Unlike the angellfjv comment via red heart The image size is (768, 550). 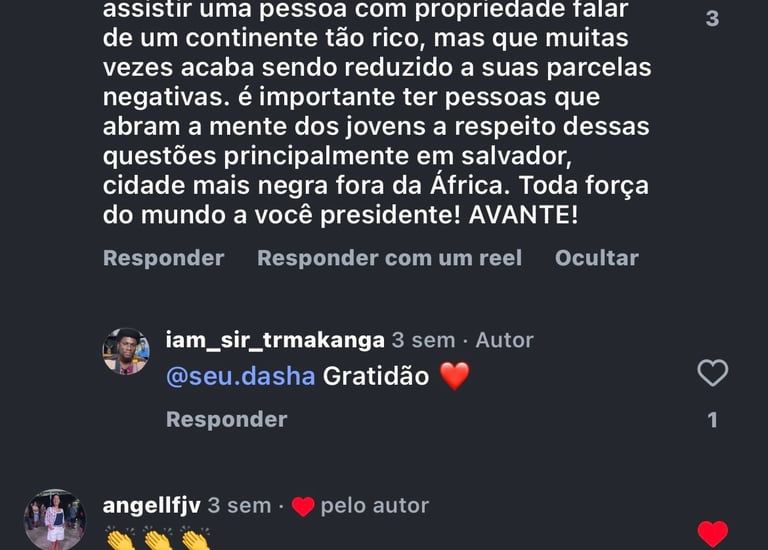[712, 534]
